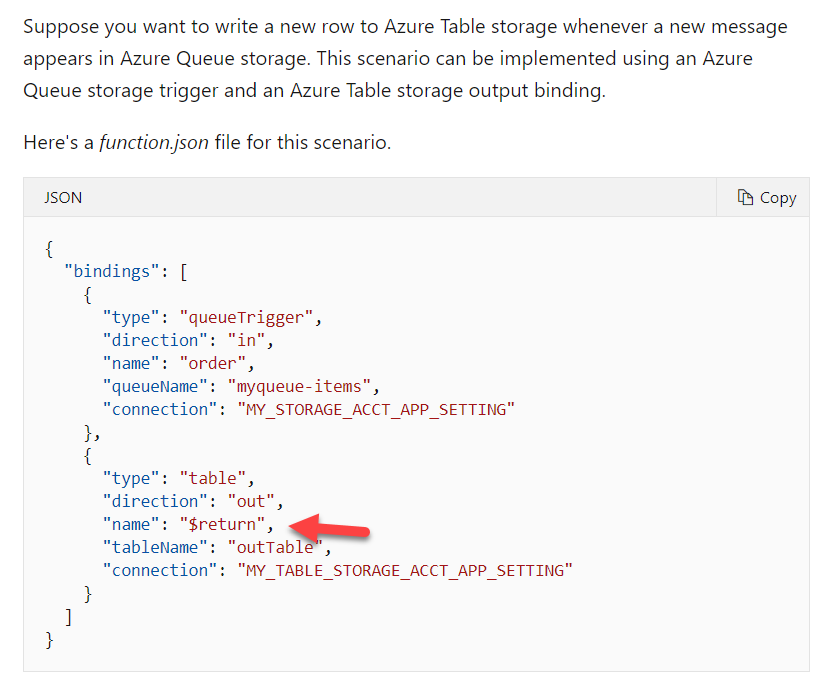
Task: Click the "in" direction value
Action: tap(246, 340)
